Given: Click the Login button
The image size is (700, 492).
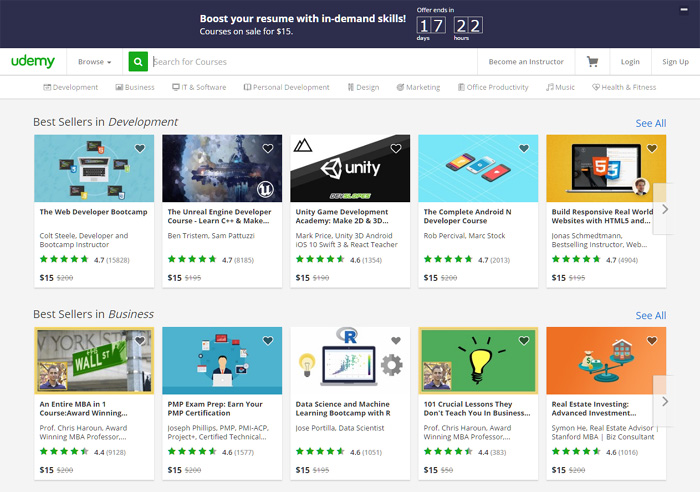Looking at the screenshot, I should click(630, 62).
